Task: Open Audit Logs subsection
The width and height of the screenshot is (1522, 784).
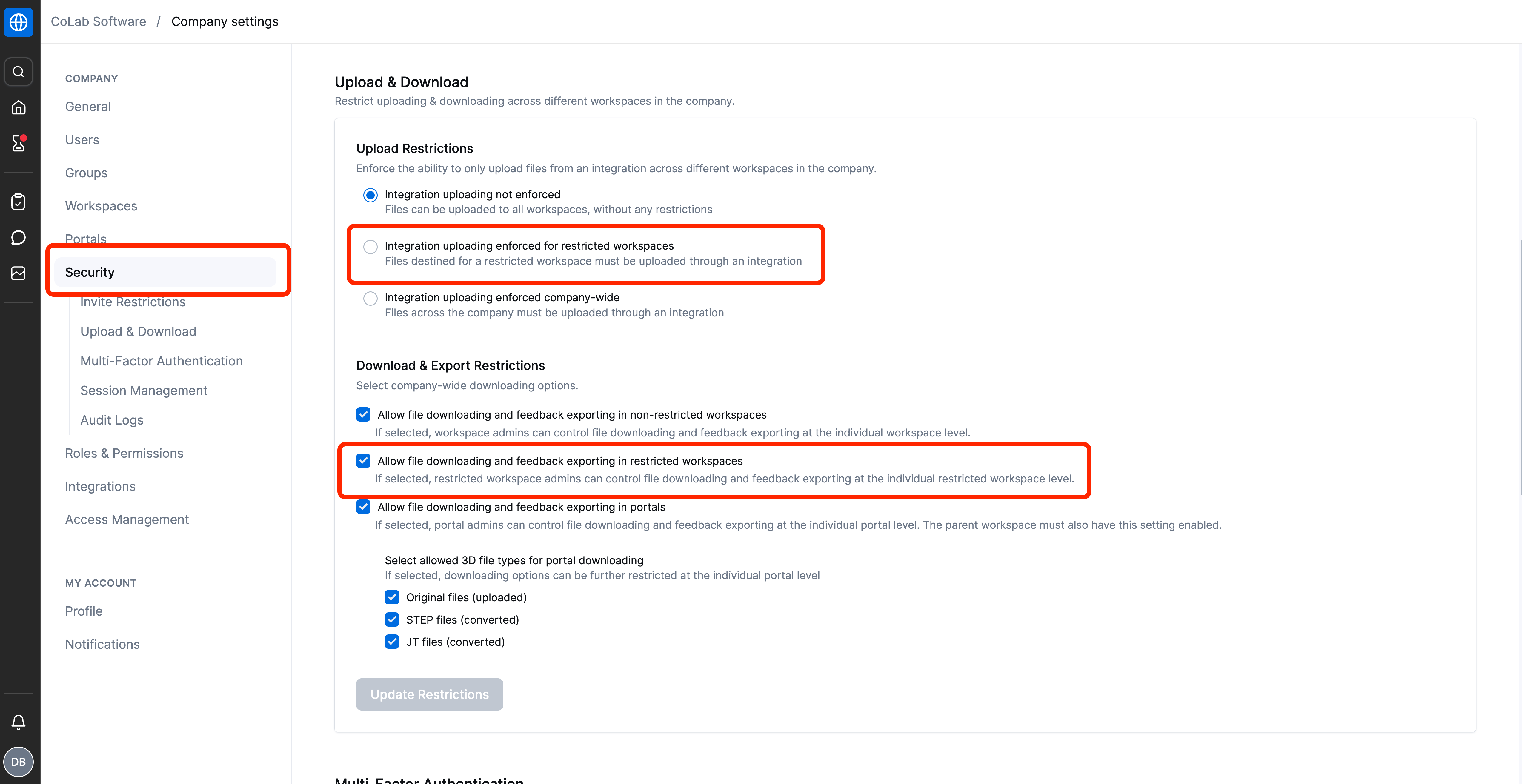Action: 112,420
